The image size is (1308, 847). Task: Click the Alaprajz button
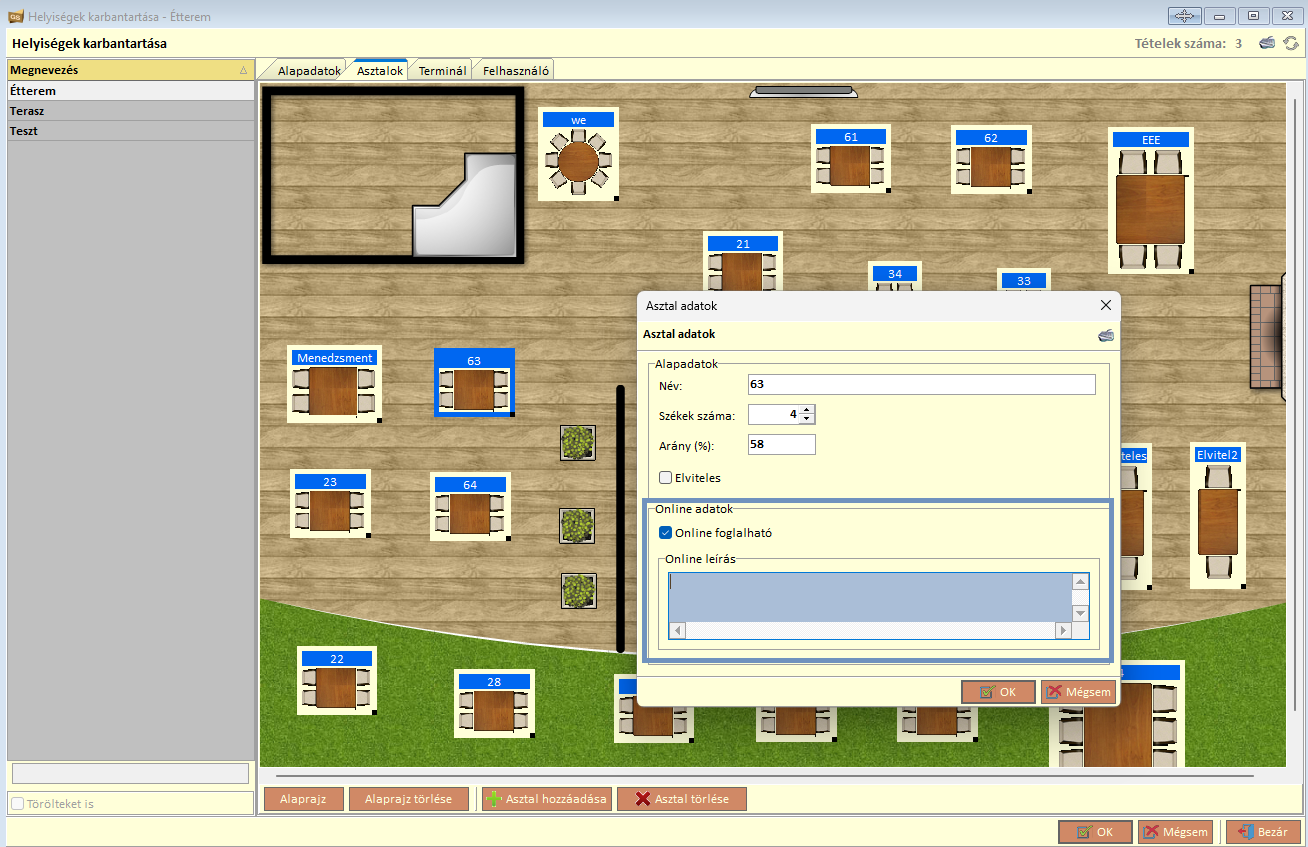pyautogui.click(x=303, y=799)
